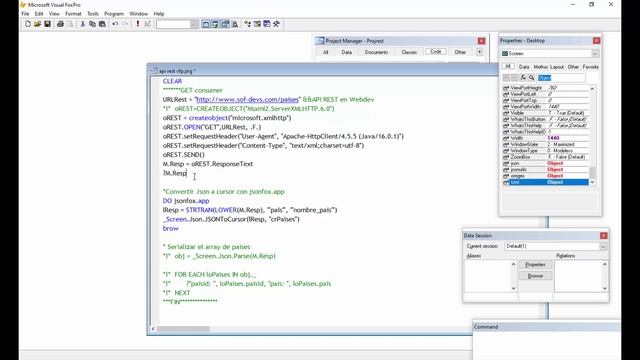The height and width of the screenshot is (360, 640).
Task: Switch to the All tab in Project Manager
Action: pyautogui.click(x=325, y=52)
